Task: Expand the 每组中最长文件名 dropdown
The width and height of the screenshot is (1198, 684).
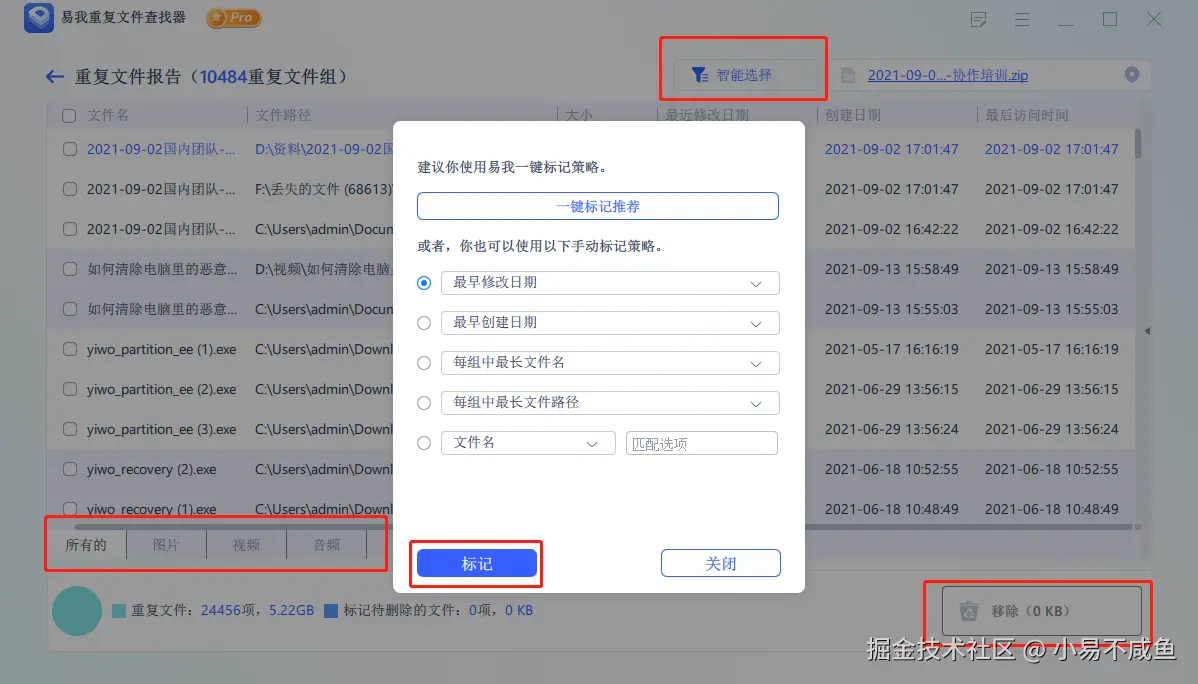Action: (610, 363)
